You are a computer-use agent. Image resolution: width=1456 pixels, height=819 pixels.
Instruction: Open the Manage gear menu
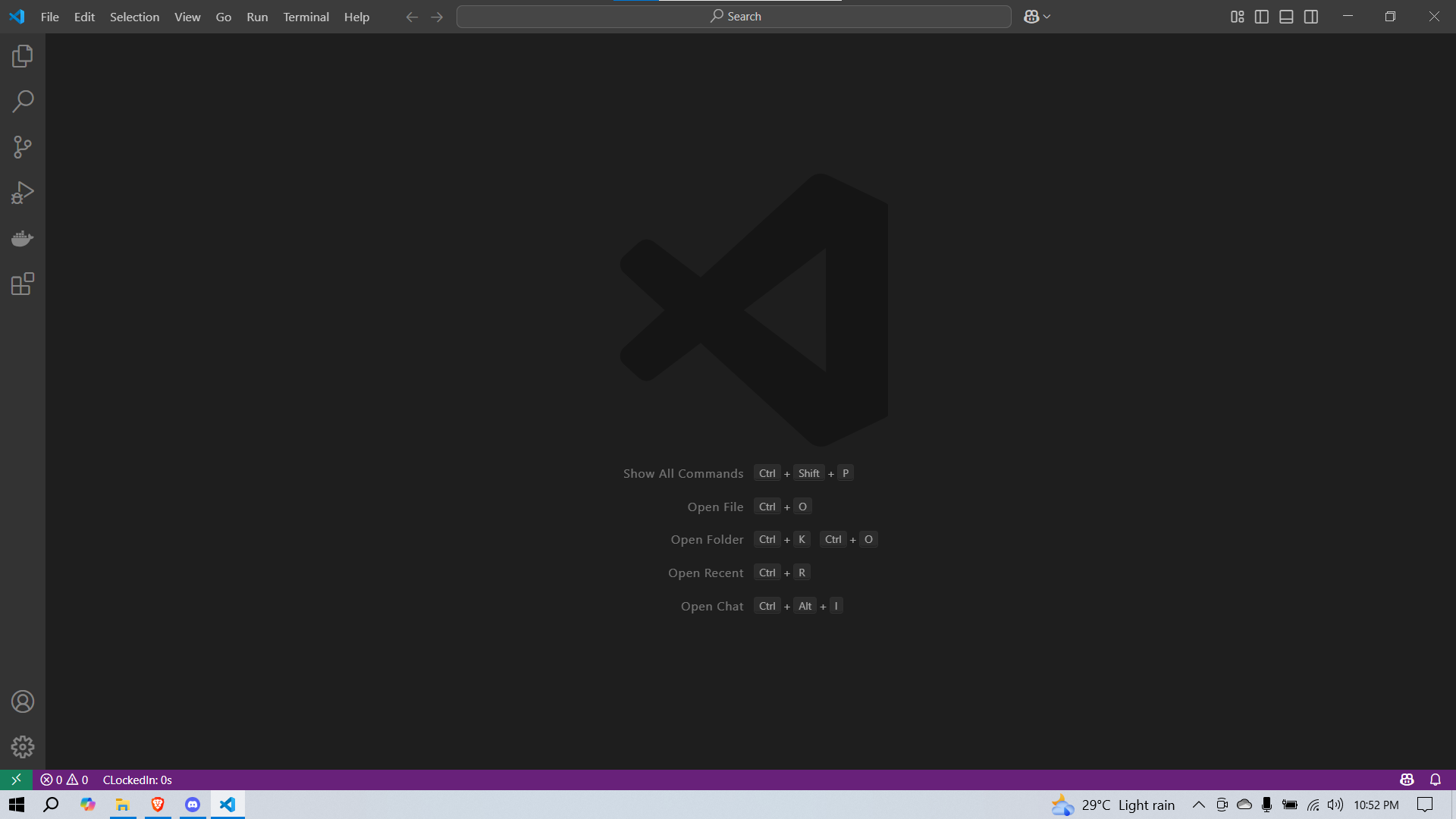coord(23,747)
